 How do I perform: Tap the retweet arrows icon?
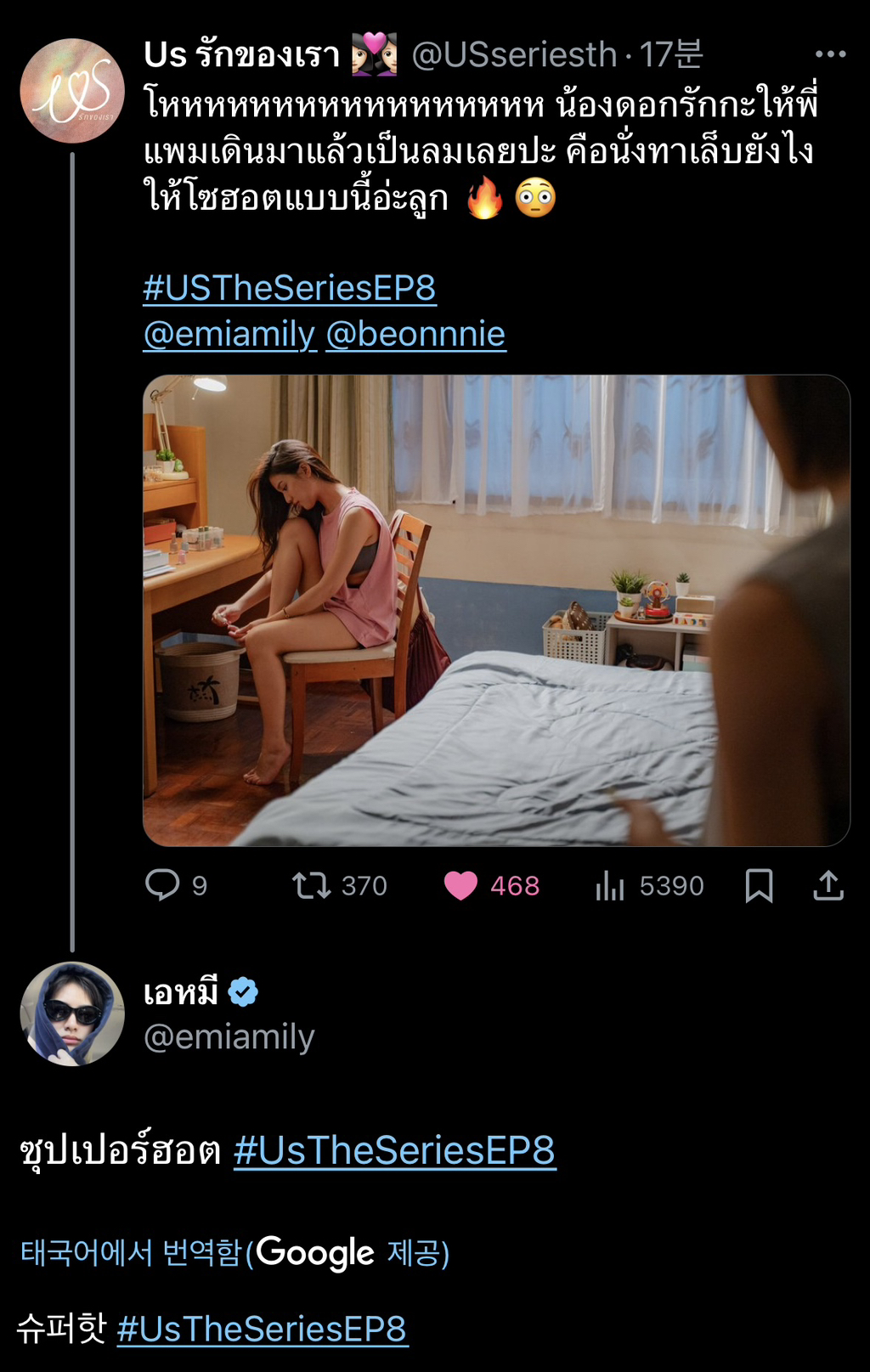pos(311,886)
